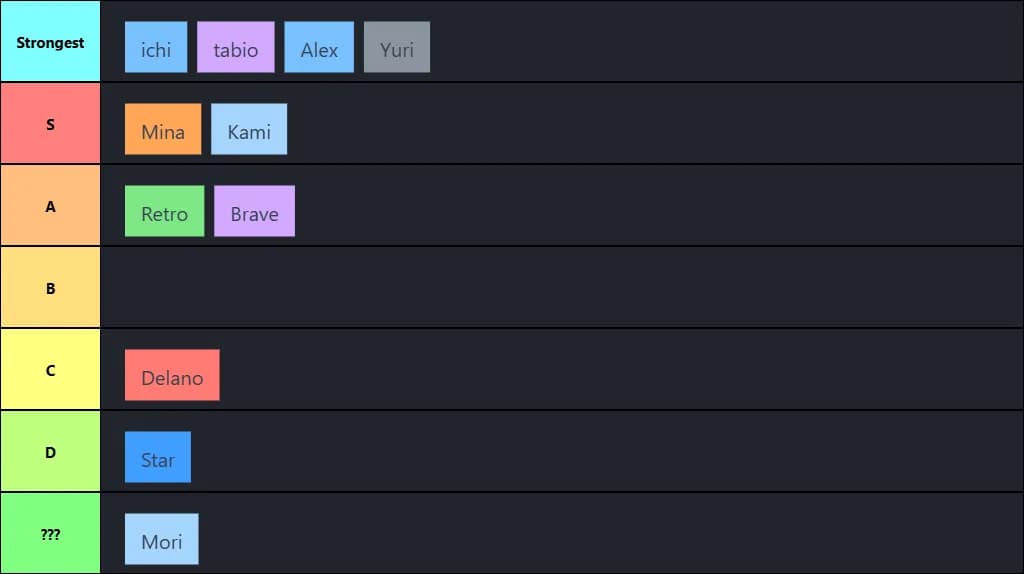Click the Mori tile in ??? tier
Screen dimensions: 1024x574
tap(162, 539)
